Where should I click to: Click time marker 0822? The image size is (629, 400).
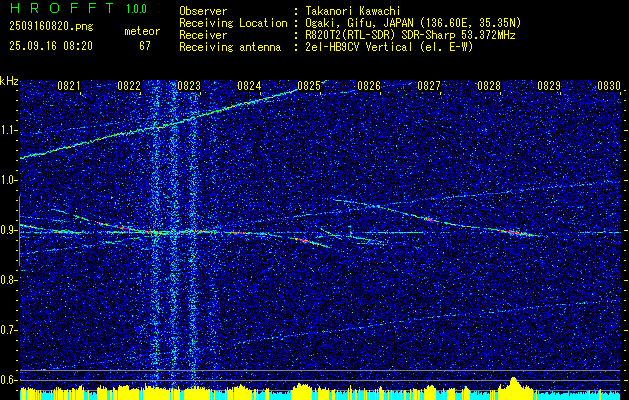(x=129, y=86)
